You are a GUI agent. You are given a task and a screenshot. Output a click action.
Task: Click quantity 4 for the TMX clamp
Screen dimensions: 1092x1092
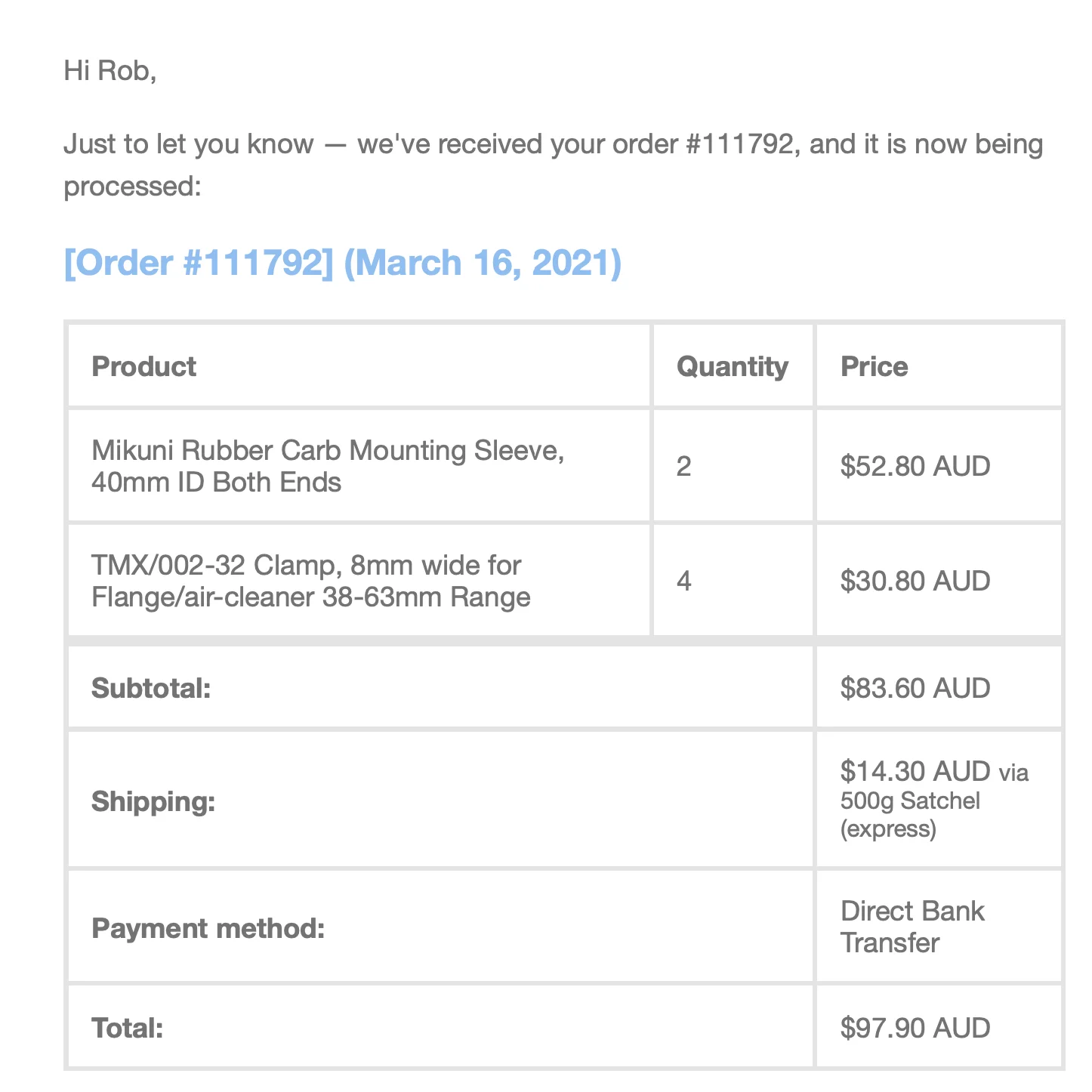pyautogui.click(x=683, y=581)
